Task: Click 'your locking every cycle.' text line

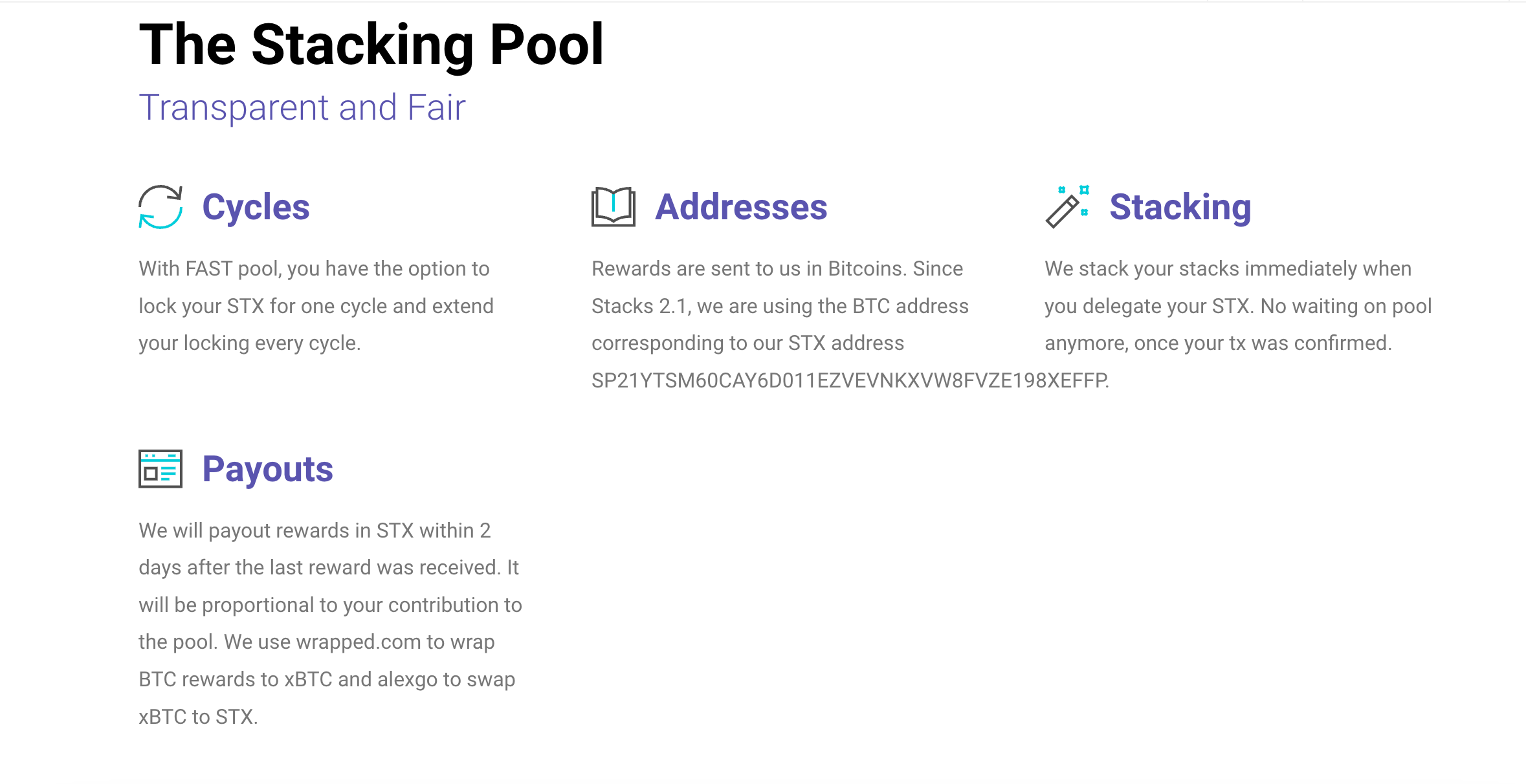Action: pos(249,343)
